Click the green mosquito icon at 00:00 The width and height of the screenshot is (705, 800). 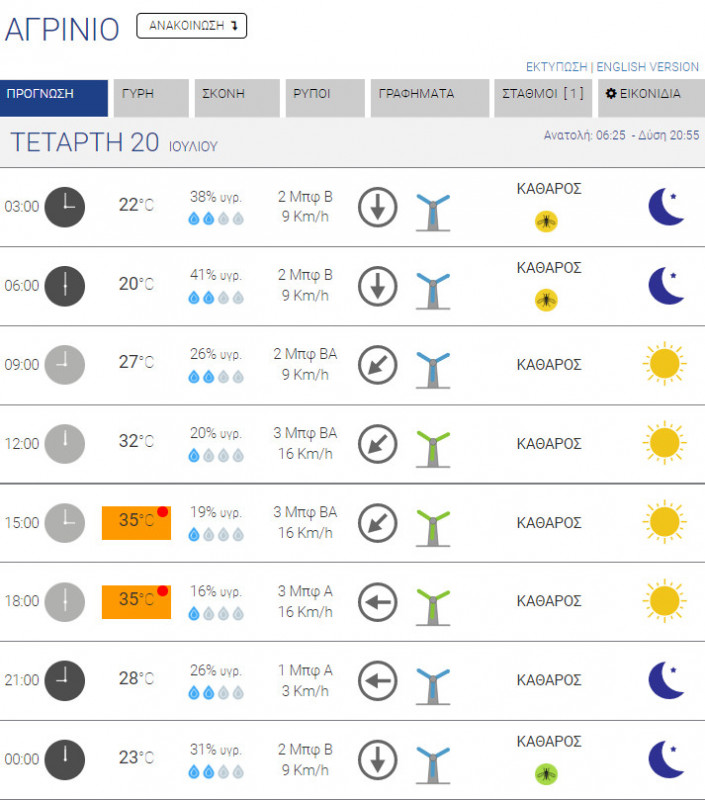[546, 773]
